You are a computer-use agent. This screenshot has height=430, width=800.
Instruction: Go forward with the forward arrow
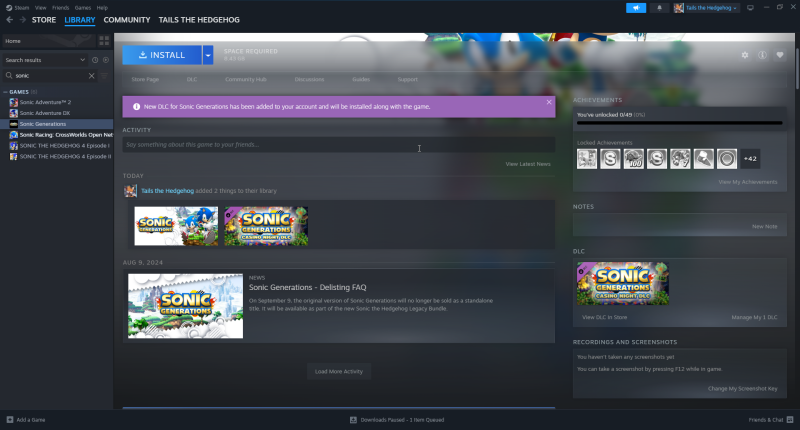(x=22, y=20)
